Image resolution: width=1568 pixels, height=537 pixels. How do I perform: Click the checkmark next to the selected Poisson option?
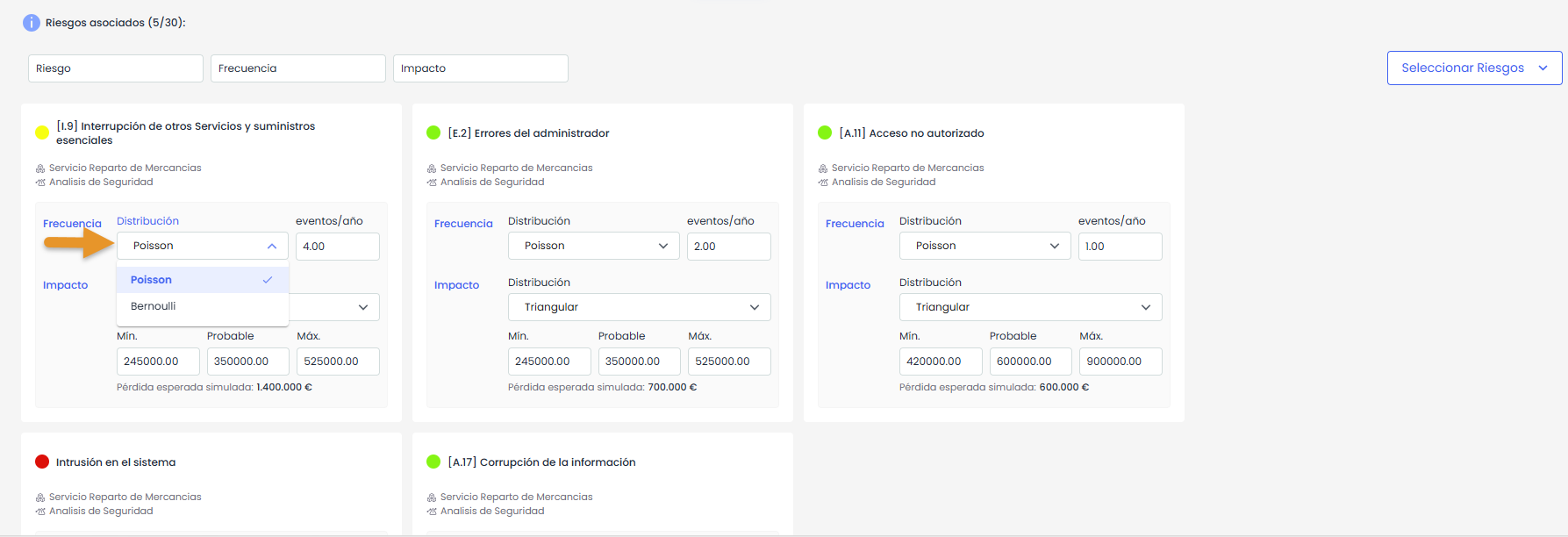click(268, 280)
